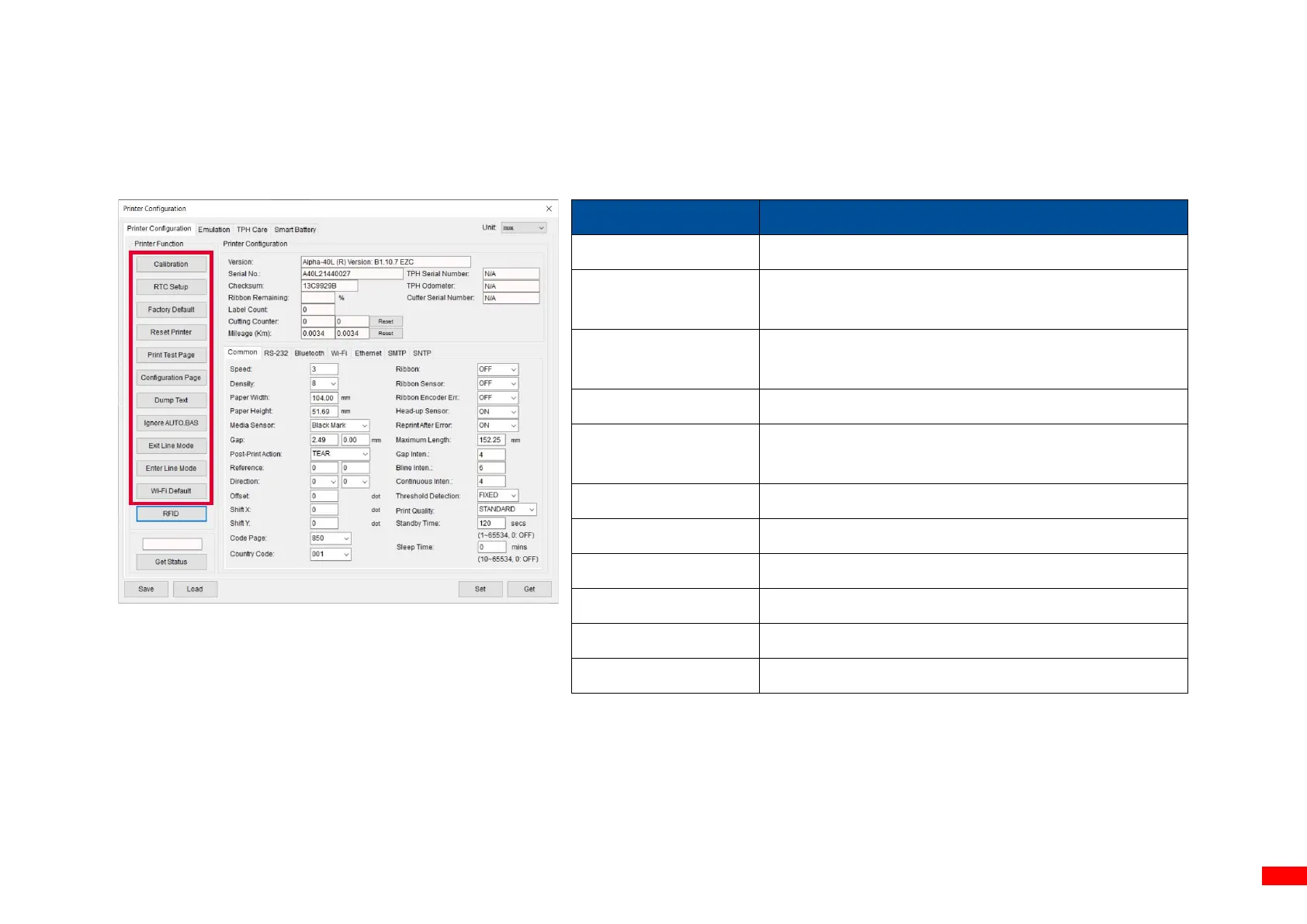Click the Label Count field
1307x924 pixels.
point(318,310)
